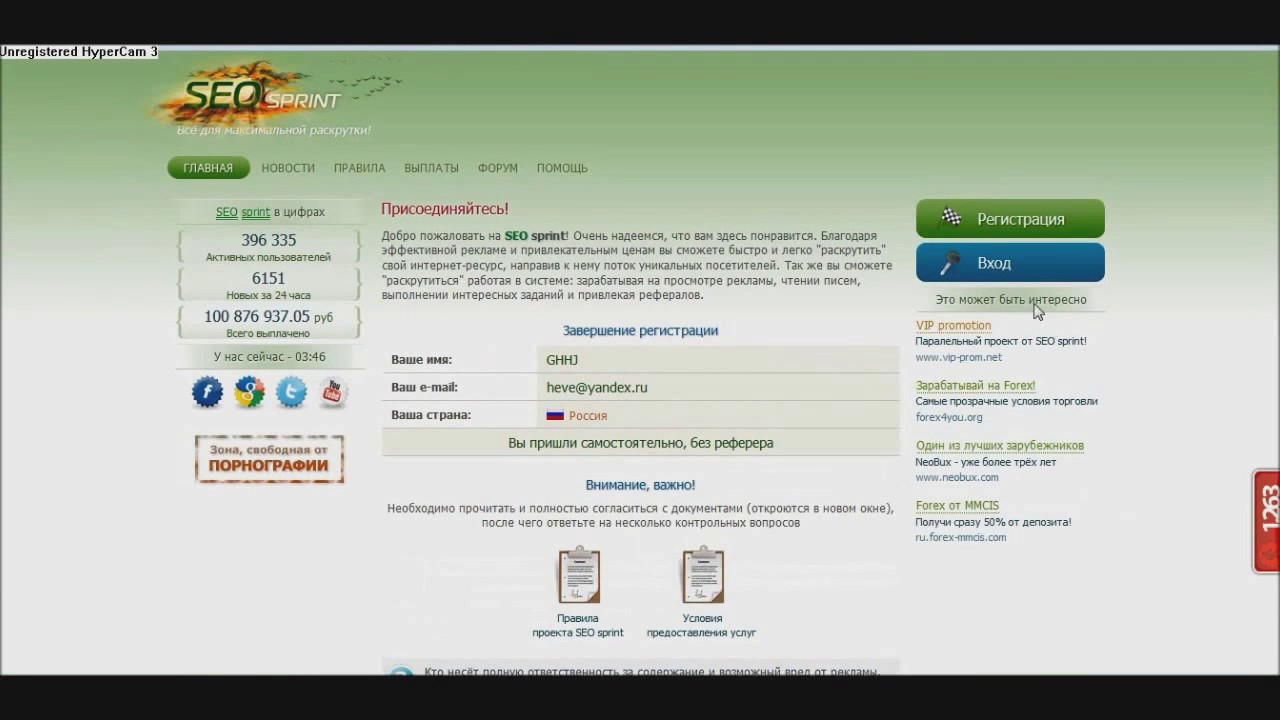
Task: Open the Forex от MMCIS link
Action: click(957, 505)
